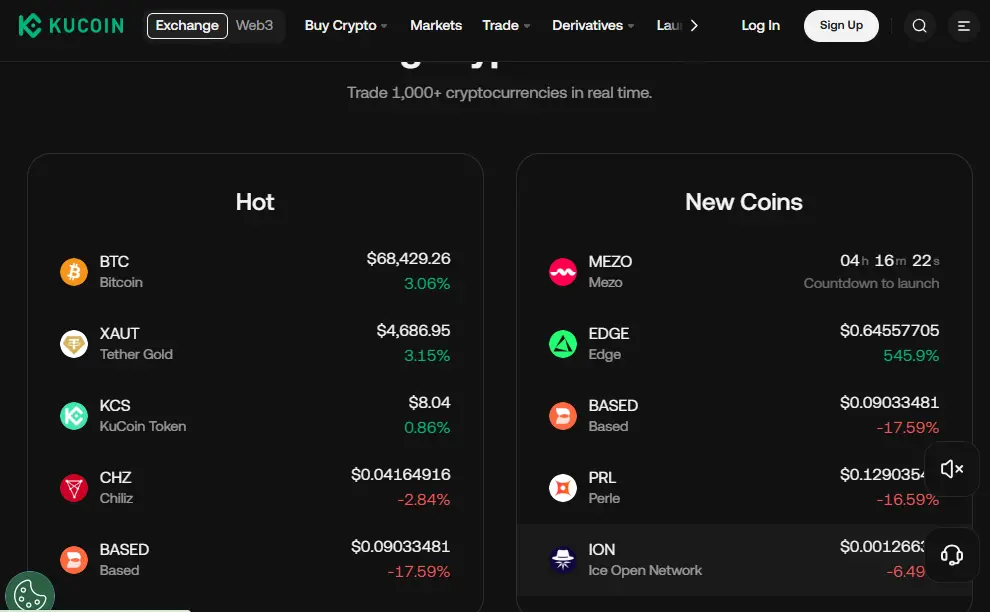
Task: Select the XAUT Tether Gold icon
Action: click(x=74, y=343)
